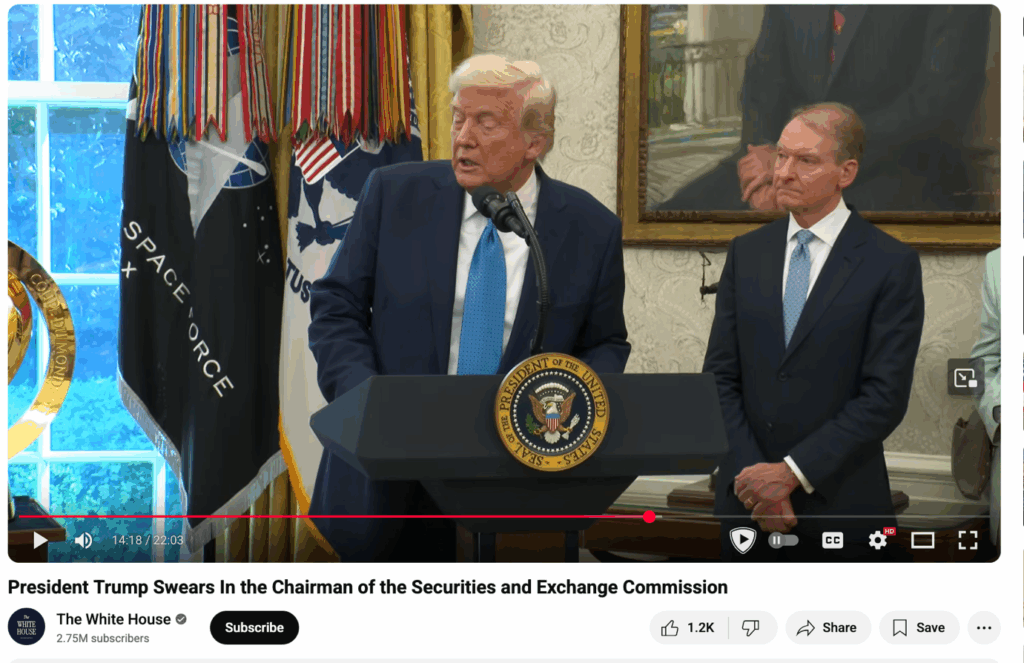This screenshot has width=1024, height=663.
Task: Subscribe to The White House channel
Action: 254,628
